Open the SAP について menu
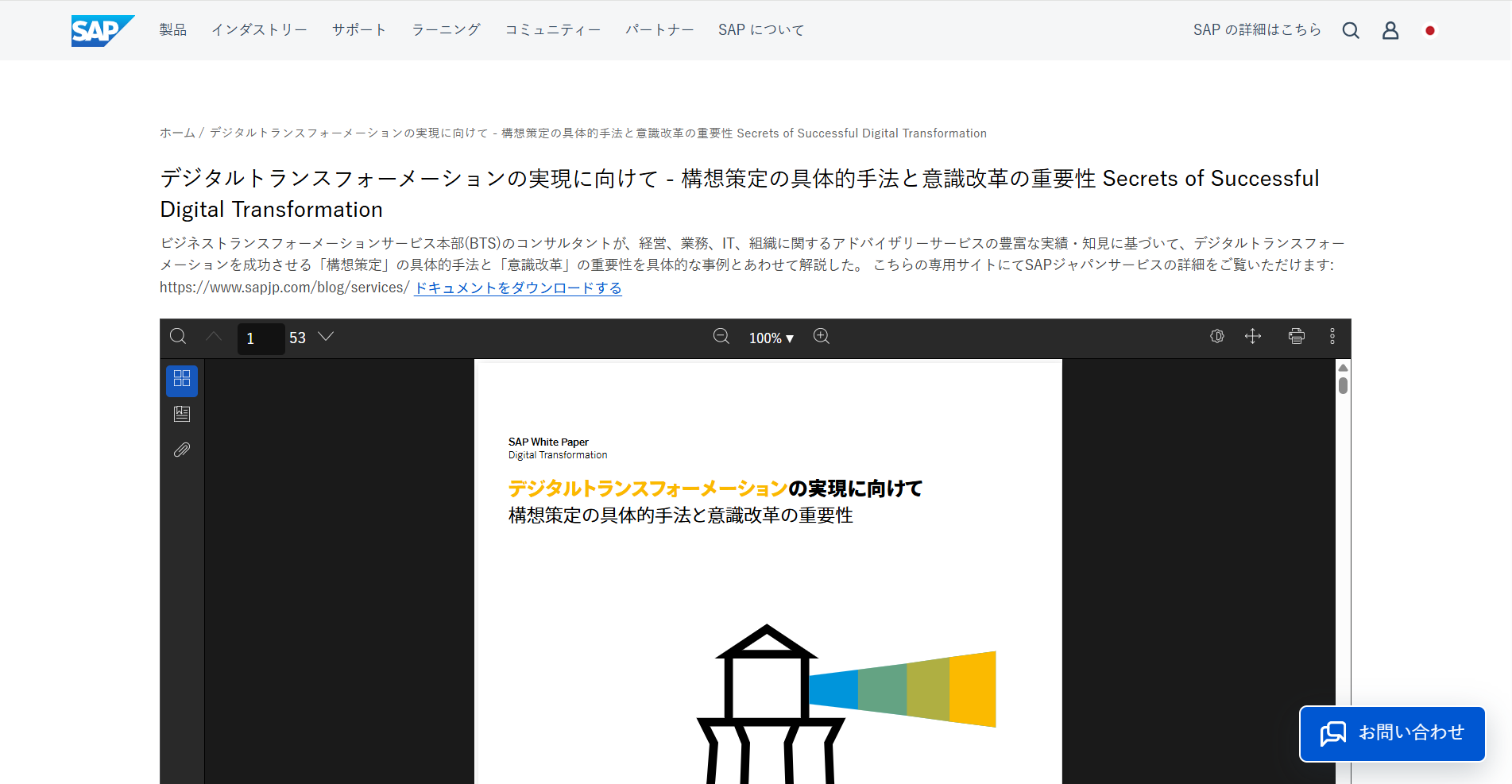This screenshot has height=784, width=1512. click(x=761, y=30)
